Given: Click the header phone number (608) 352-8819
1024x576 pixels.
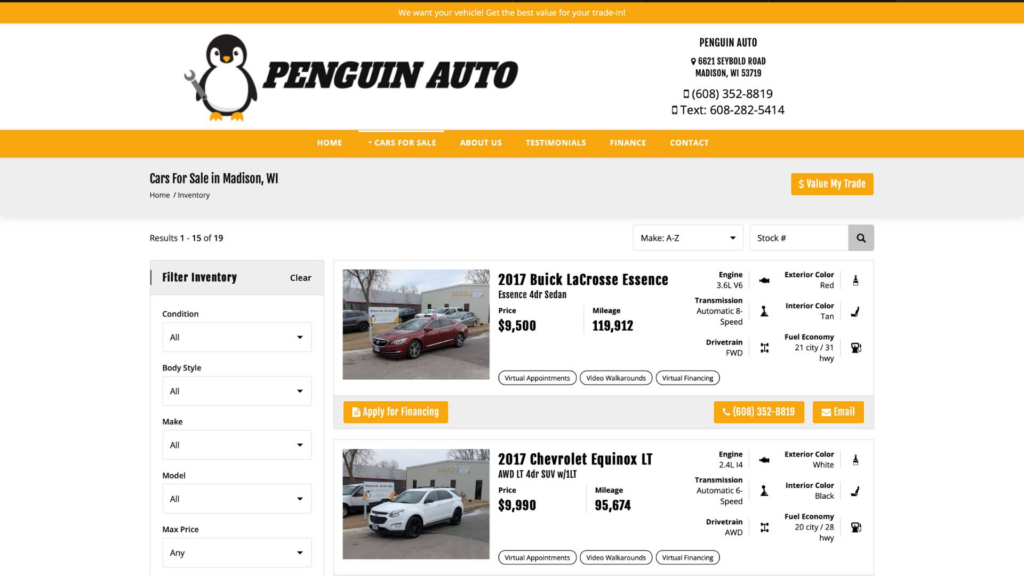Looking at the screenshot, I should click(x=732, y=94).
